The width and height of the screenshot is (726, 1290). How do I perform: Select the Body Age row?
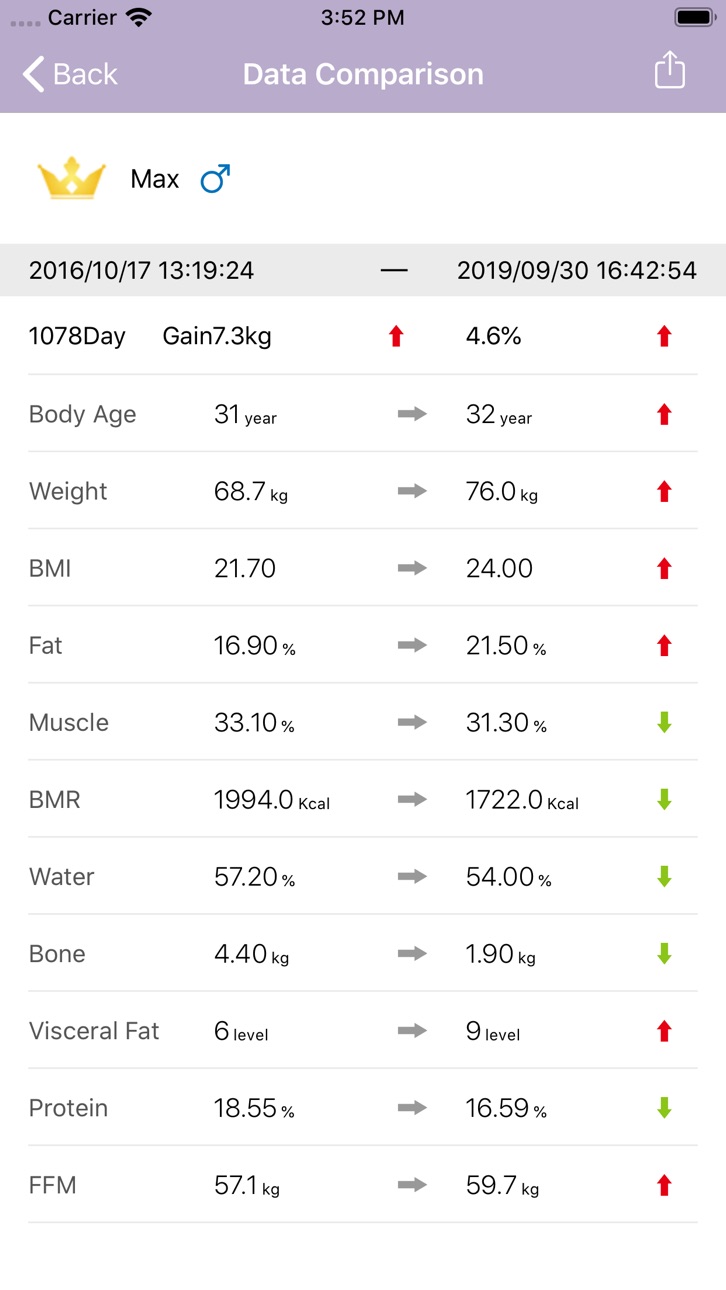(363, 414)
